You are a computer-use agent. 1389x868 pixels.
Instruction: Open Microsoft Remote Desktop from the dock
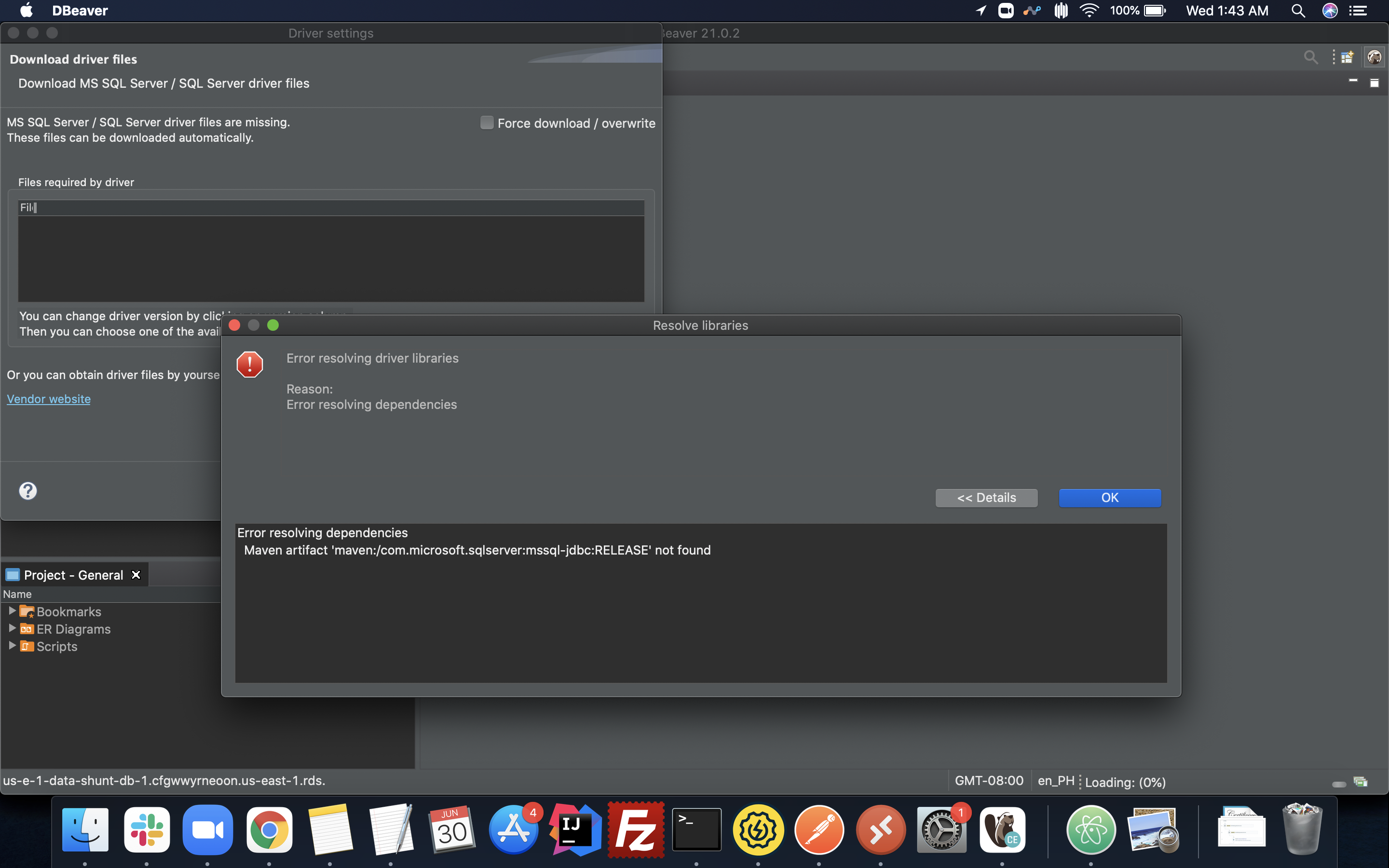(881, 829)
